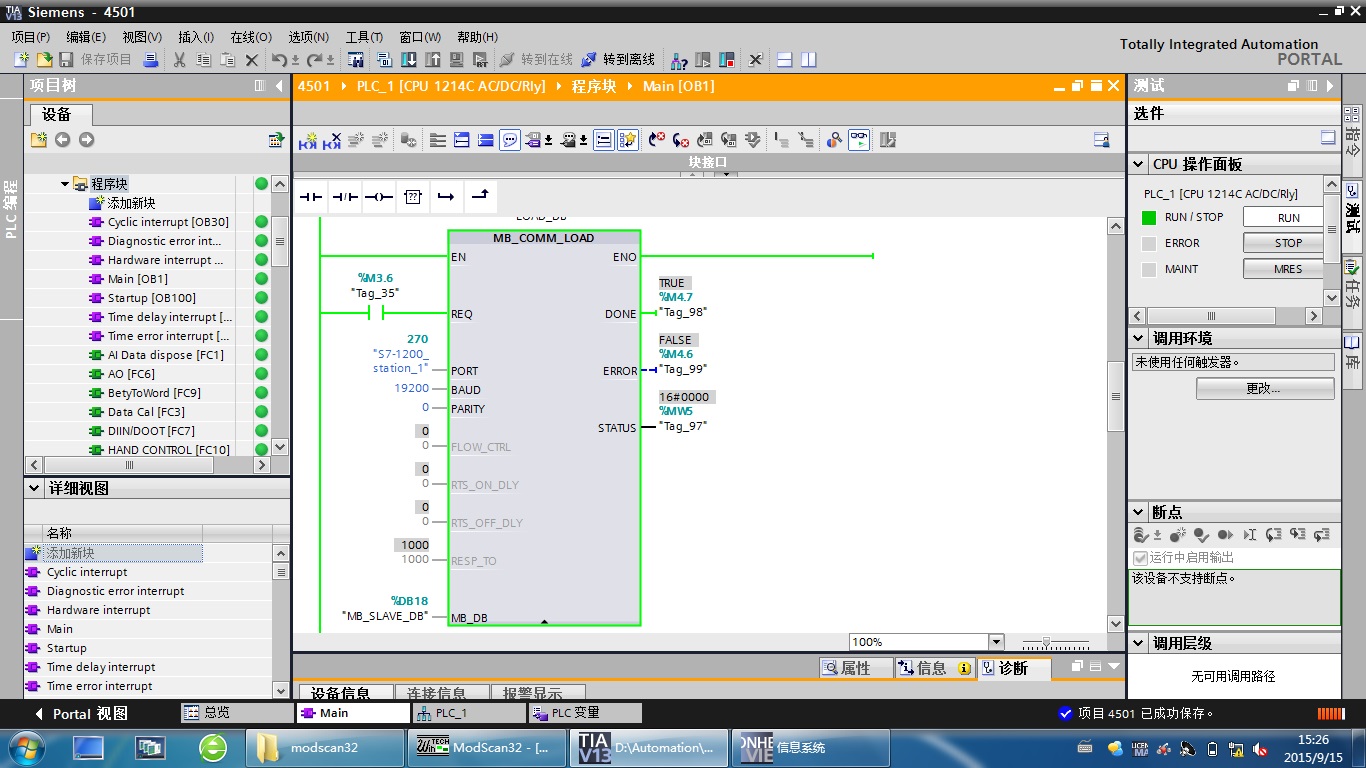Click the cut scissors icon
This screenshot has height=768, width=1366.
point(179,60)
